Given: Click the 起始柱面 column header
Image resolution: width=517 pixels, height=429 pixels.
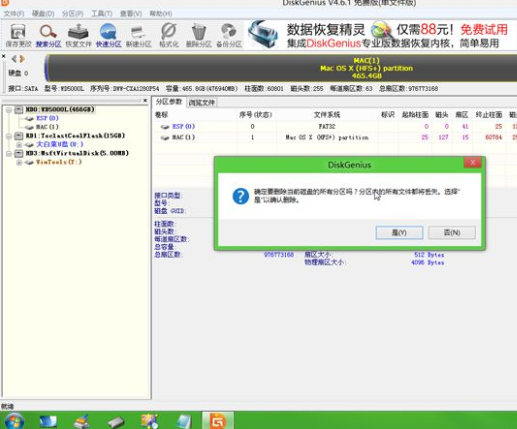Looking at the screenshot, I should [415, 115].
